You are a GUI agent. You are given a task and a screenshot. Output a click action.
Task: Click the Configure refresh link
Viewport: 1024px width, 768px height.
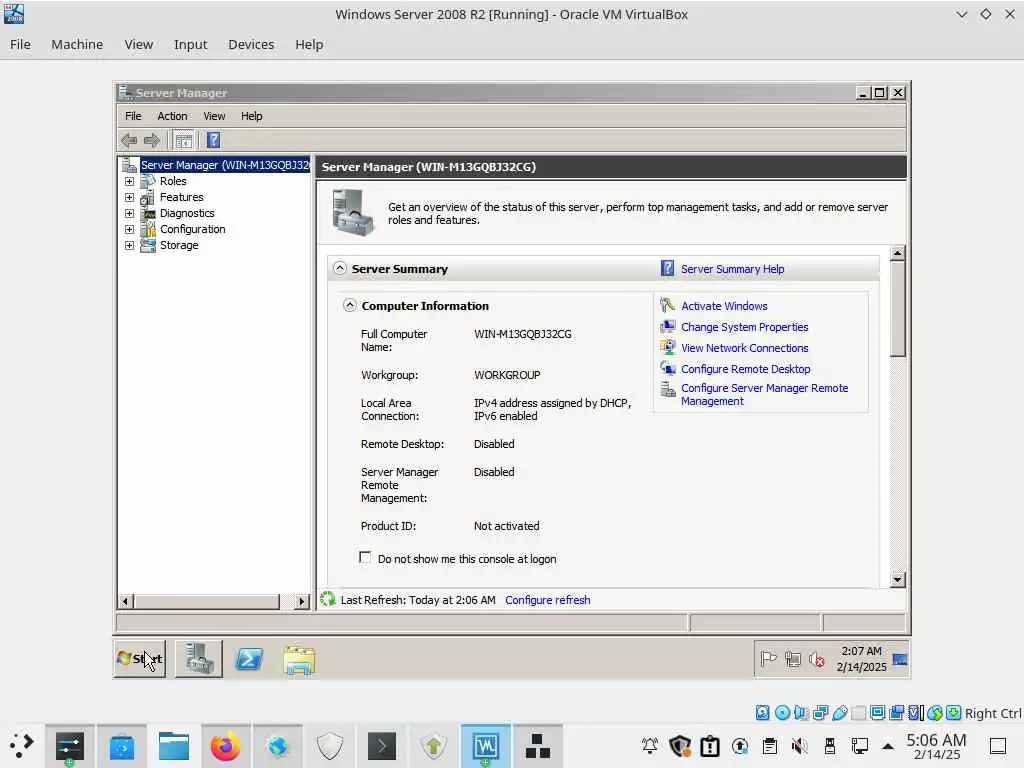tap(548, 600)
